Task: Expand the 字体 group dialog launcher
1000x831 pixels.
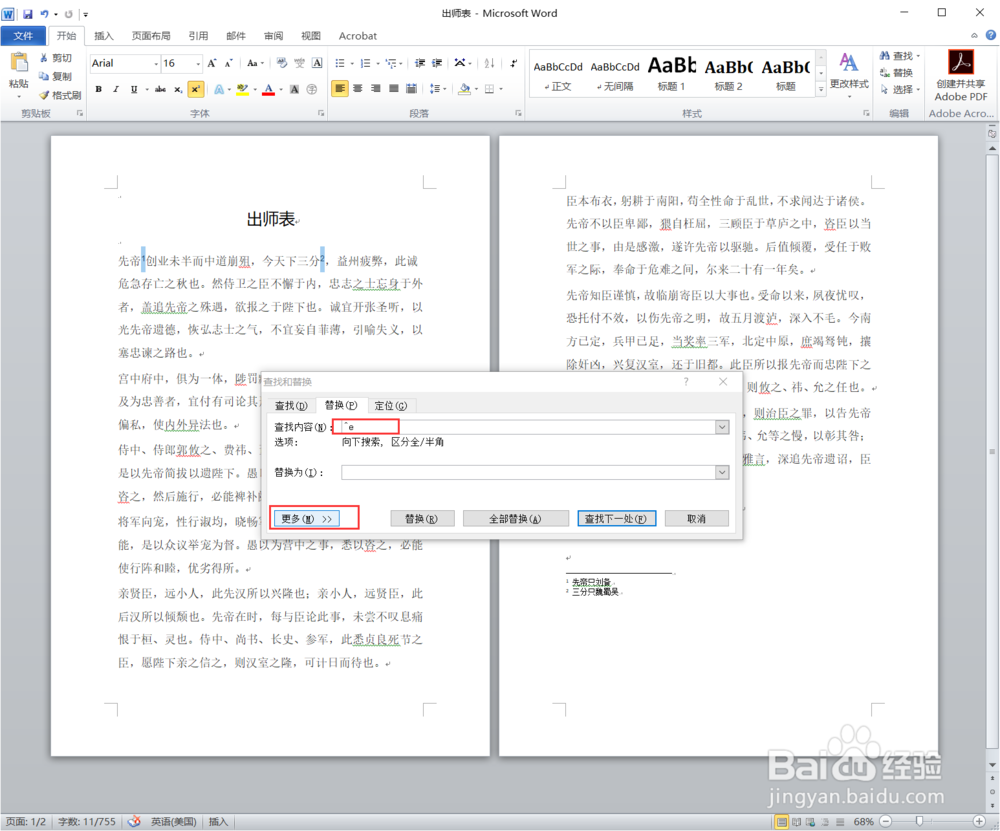Action: coord(320,112)
